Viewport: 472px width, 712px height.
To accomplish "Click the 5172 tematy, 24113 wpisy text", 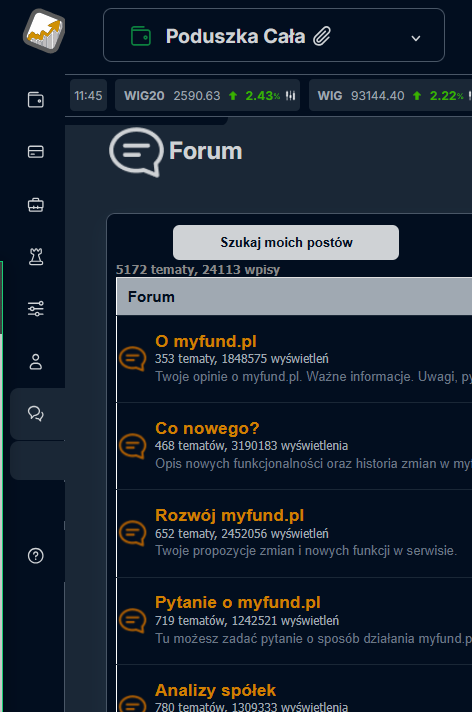I will (198, 269).
